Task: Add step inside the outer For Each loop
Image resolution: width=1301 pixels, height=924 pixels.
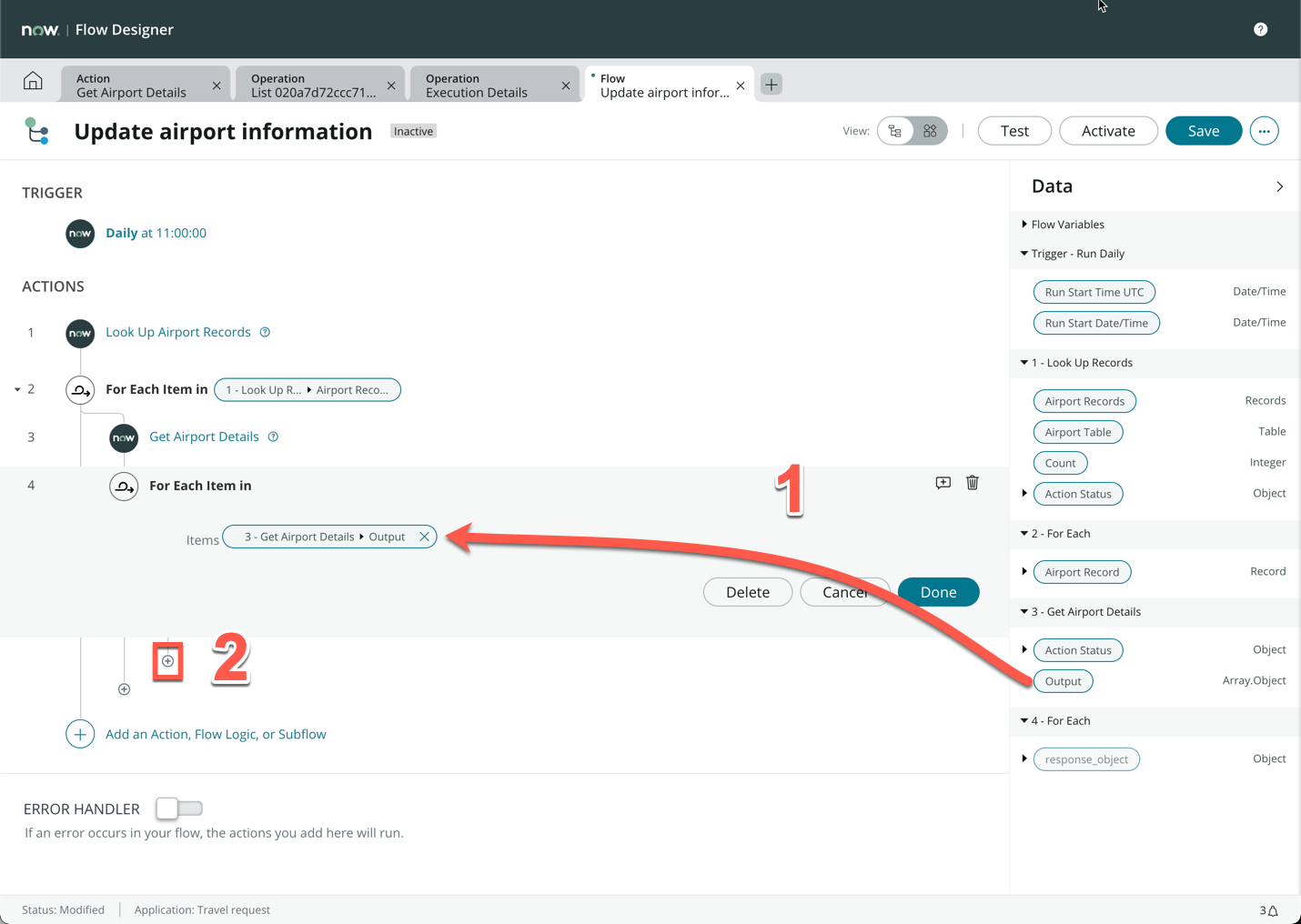Action: [125, 689]
